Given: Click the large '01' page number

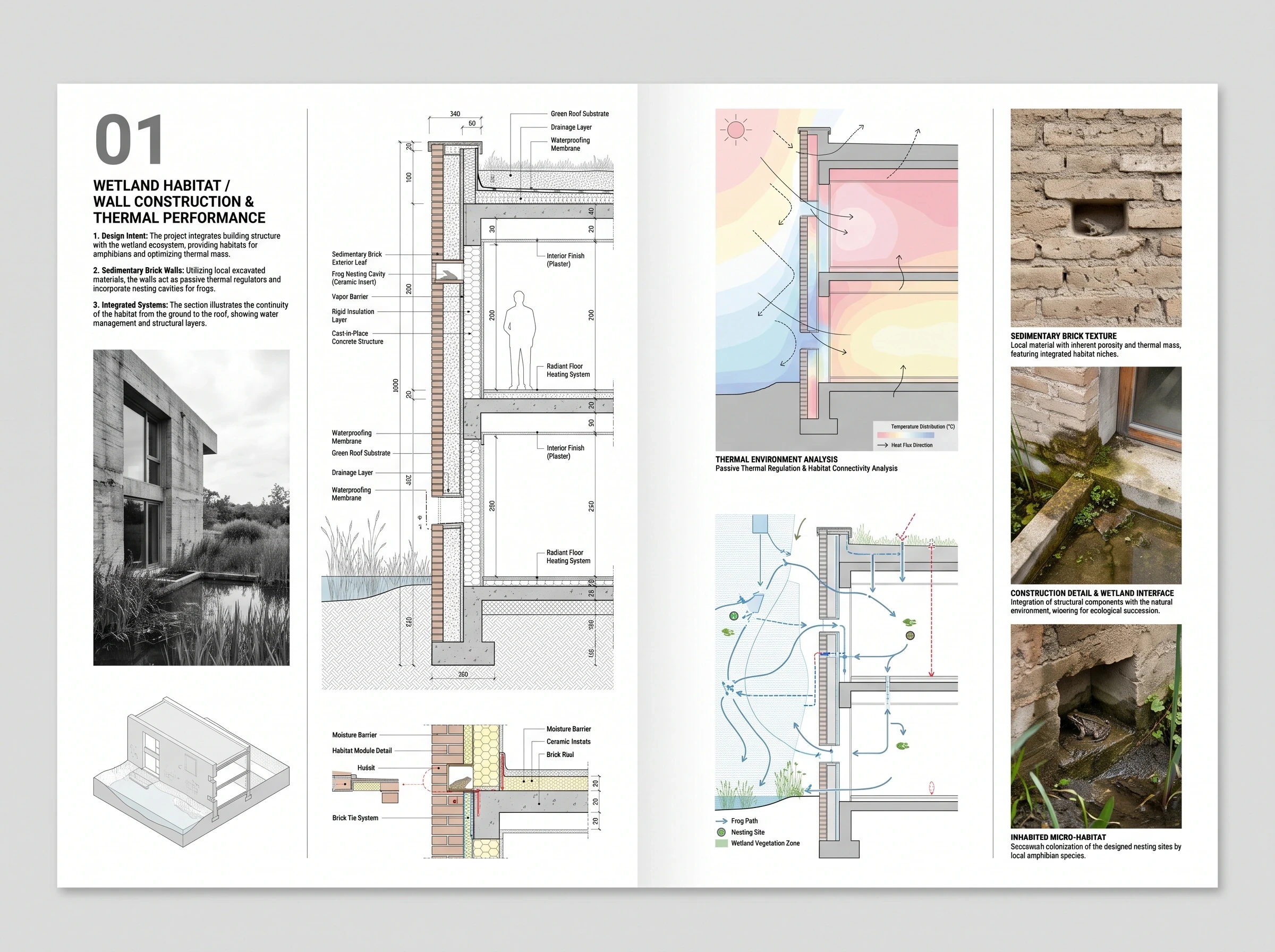Looking at the screenshot, I should [x=129, y=140].
